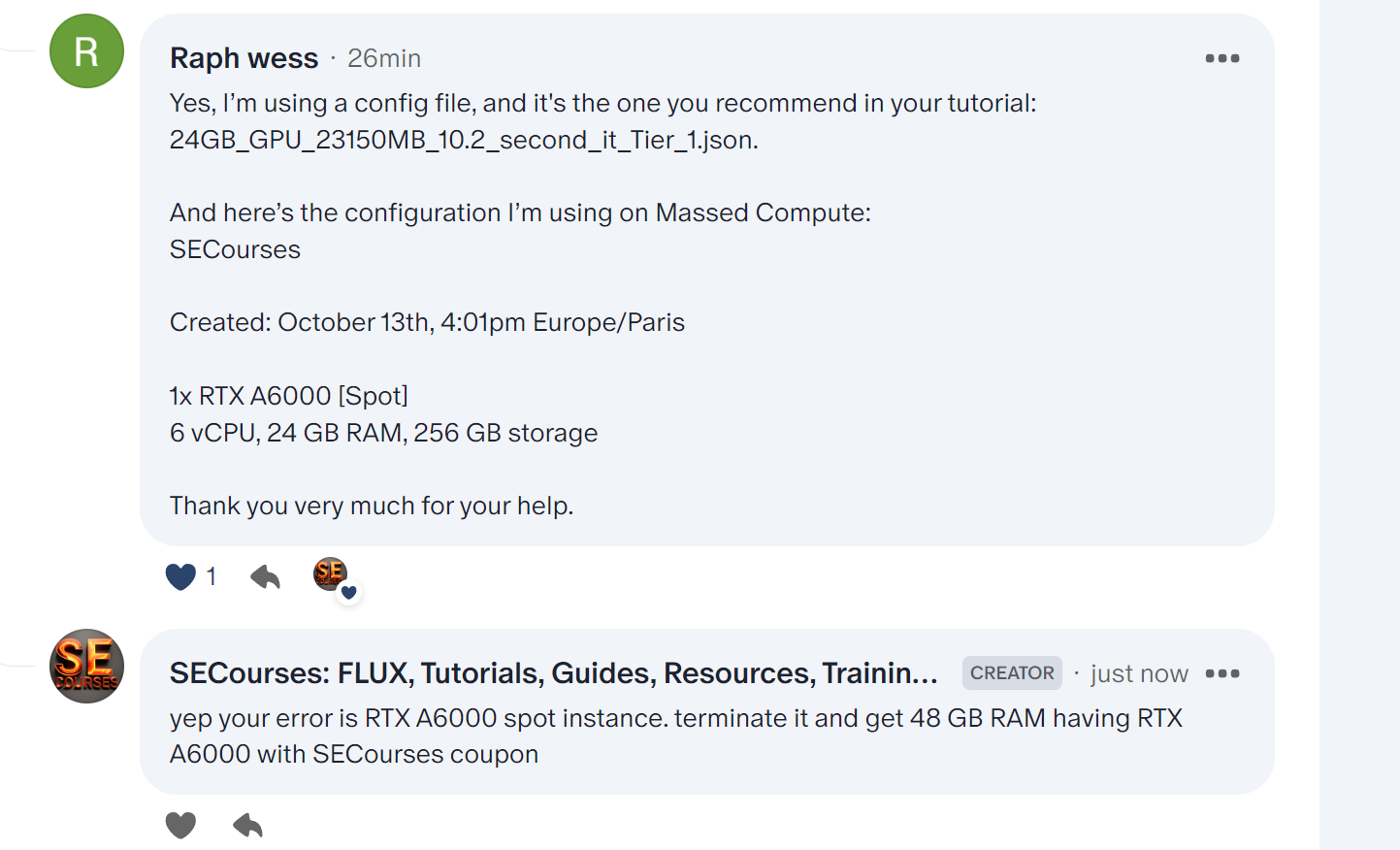Click Raph wess's green R avatar
The image size is (1400, 850).
[x=86, y=51]
